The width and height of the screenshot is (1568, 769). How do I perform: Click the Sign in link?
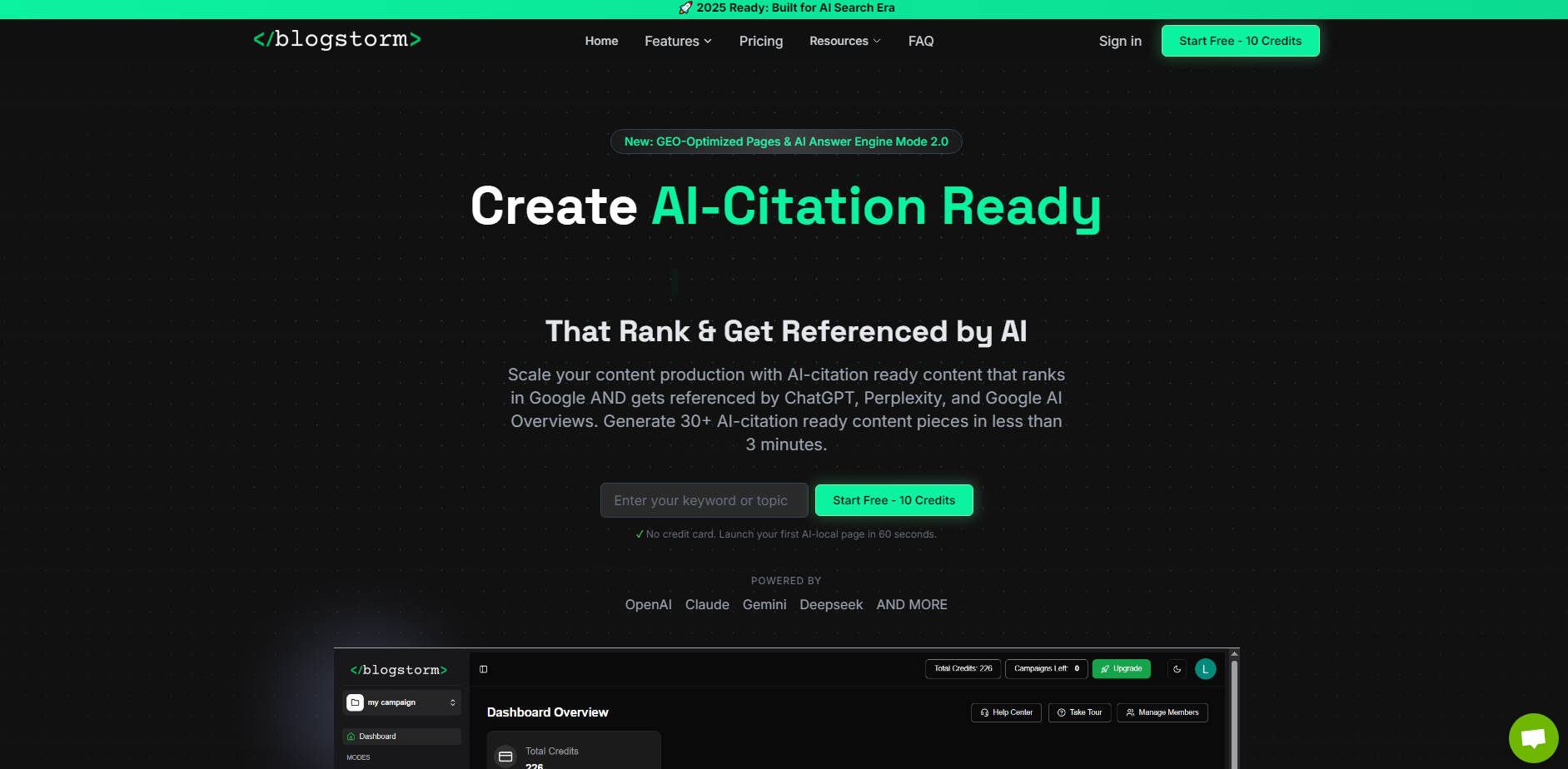point(1119,41)
